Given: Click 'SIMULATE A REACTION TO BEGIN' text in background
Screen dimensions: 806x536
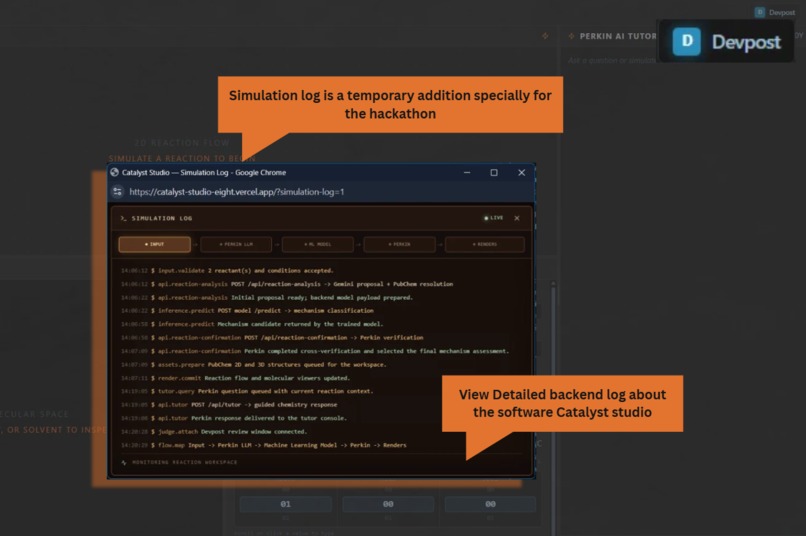Looking at the screenshot, I should click(181, 158).
